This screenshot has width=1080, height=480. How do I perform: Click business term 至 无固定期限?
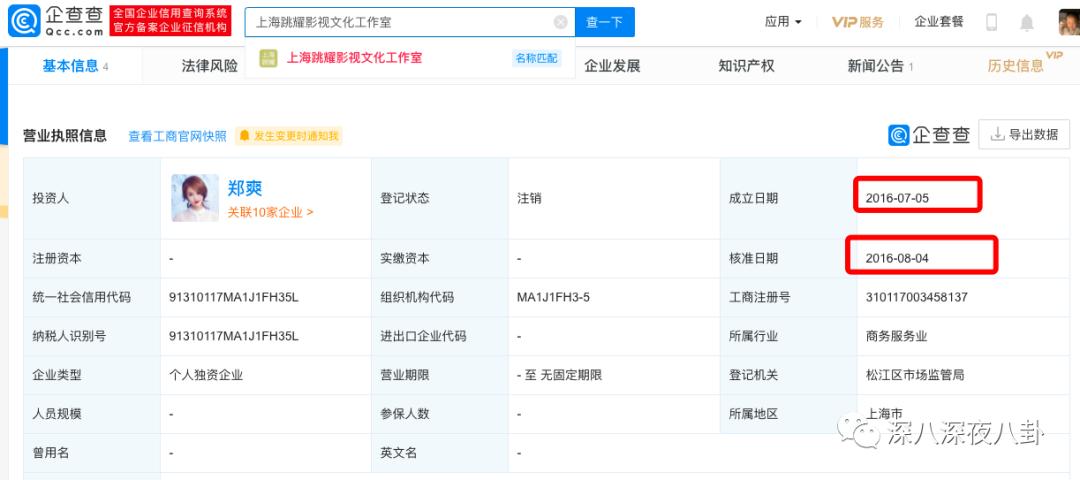[559, 375]
